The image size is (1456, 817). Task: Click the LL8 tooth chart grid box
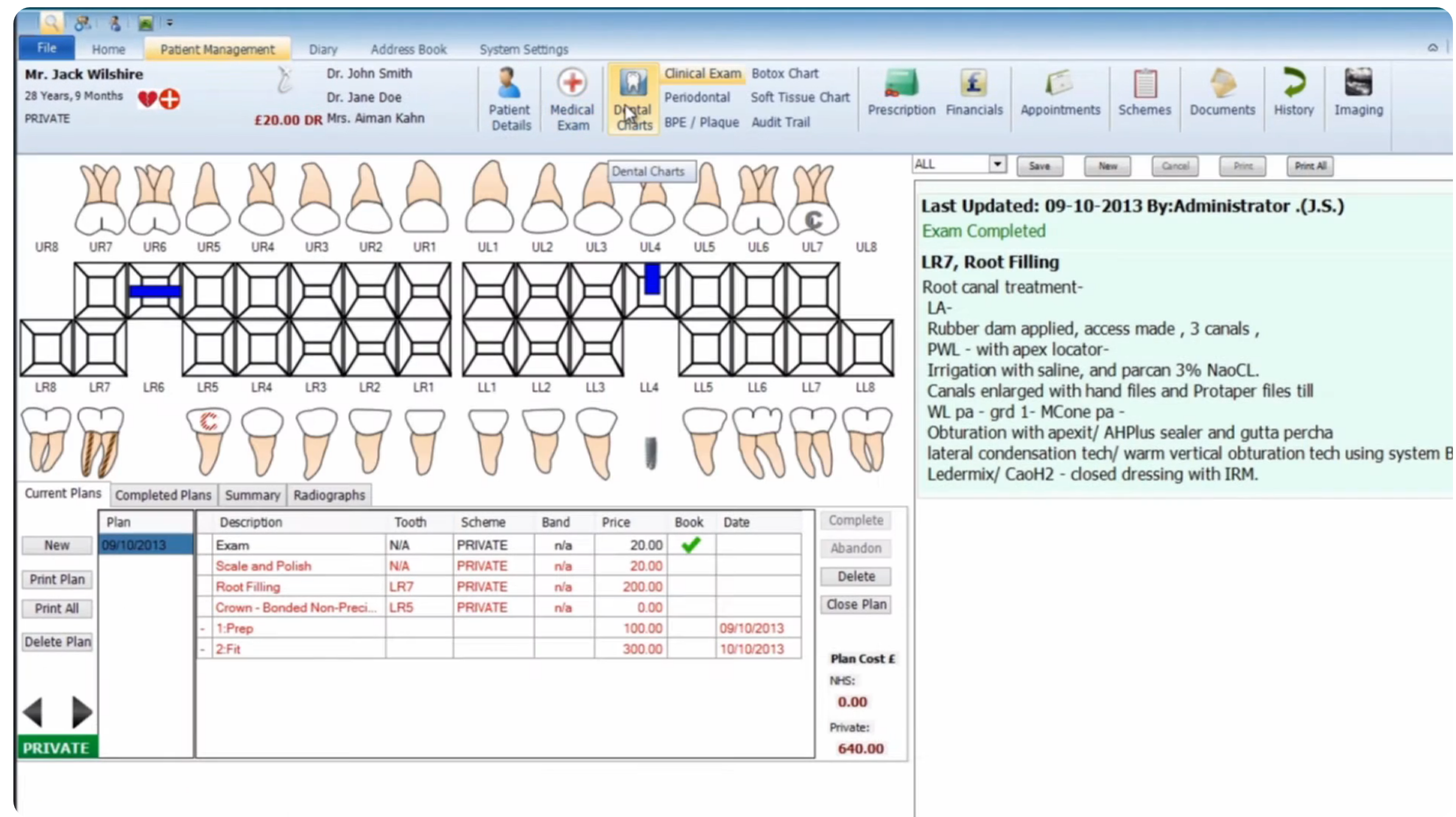click(x=867, y=348)
